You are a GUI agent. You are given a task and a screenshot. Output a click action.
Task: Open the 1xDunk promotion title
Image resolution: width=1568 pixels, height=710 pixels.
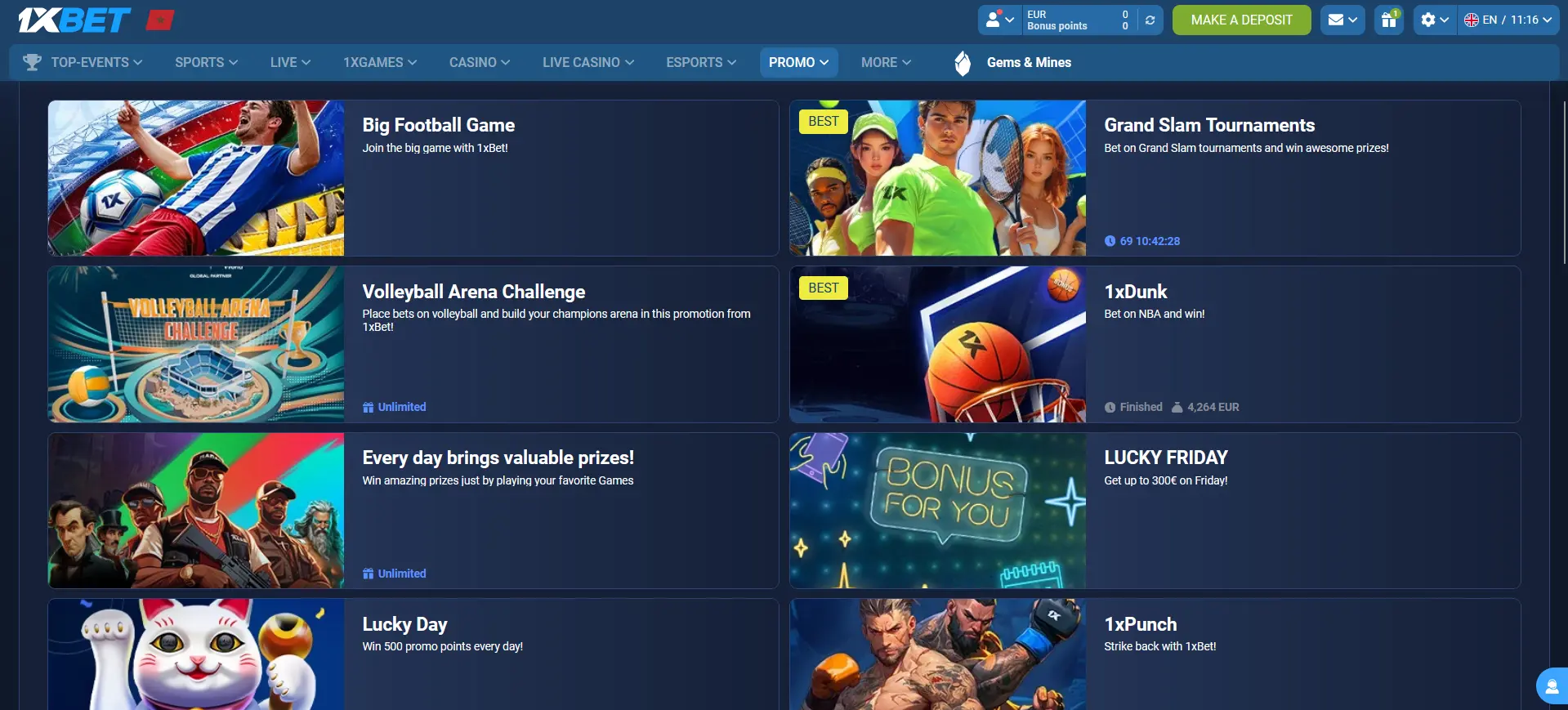[1136, 292]
